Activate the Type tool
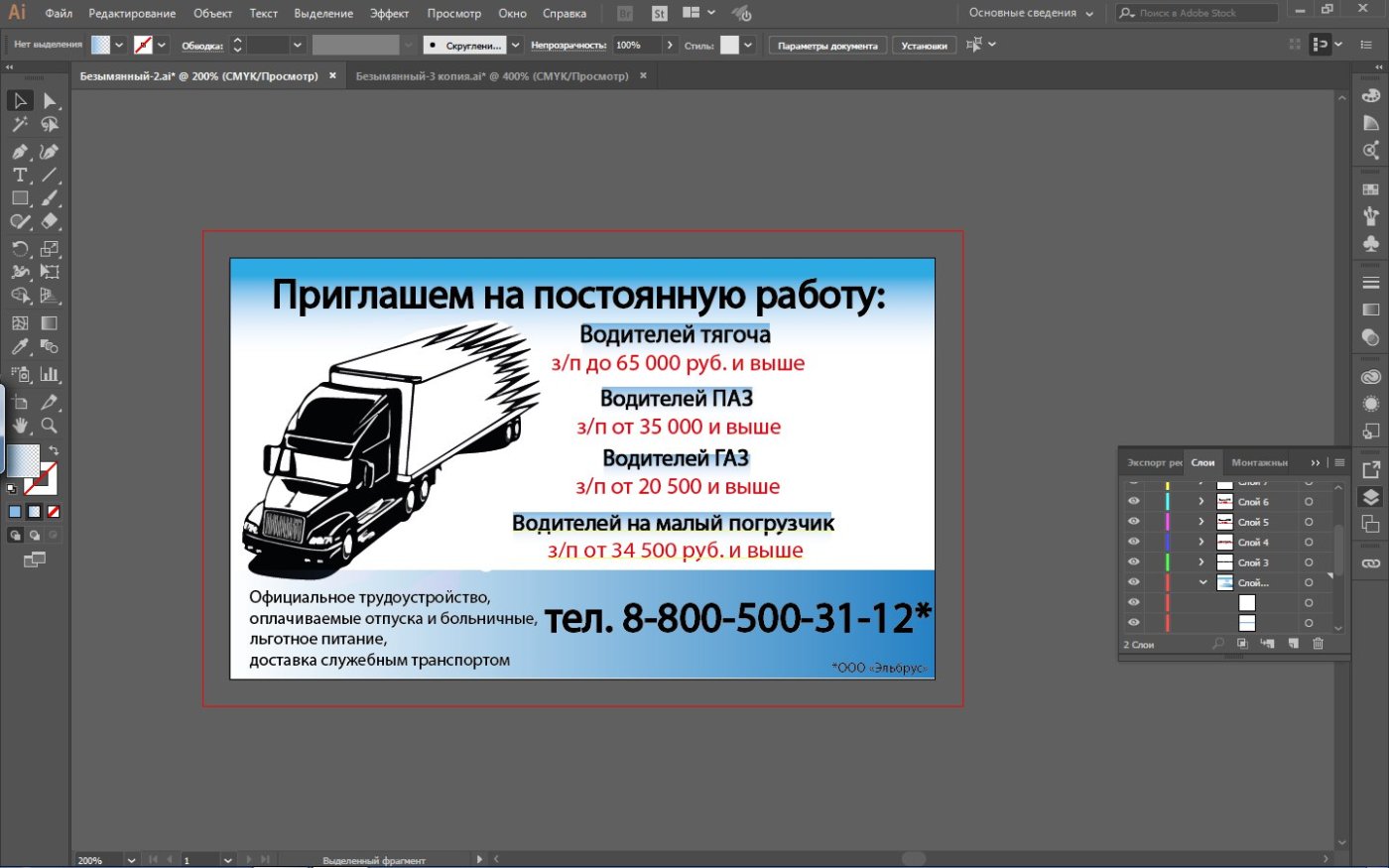Viewport: 1389px width, 868px height. point(20,175)
